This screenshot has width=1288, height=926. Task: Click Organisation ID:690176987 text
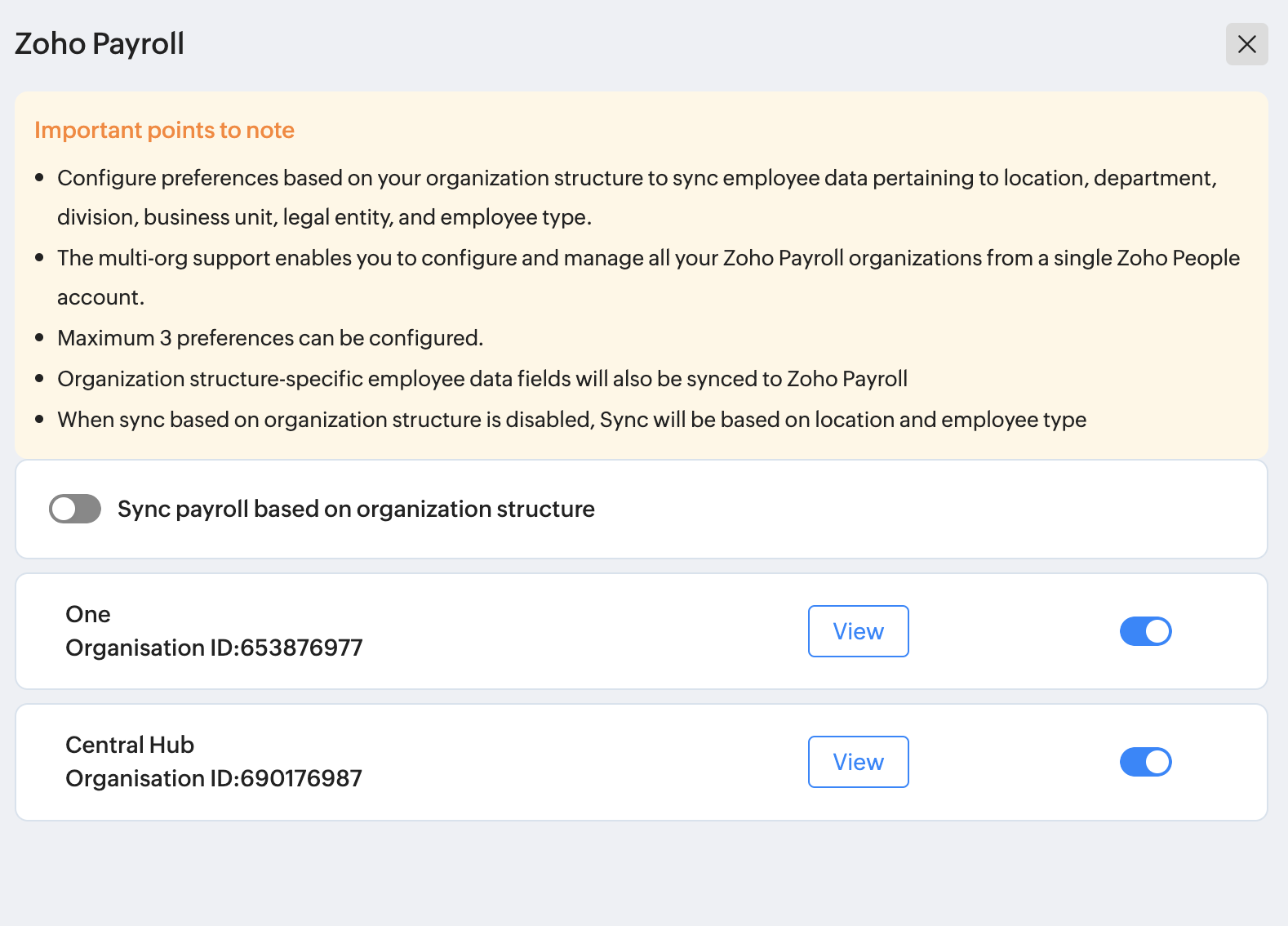point(214,778)
